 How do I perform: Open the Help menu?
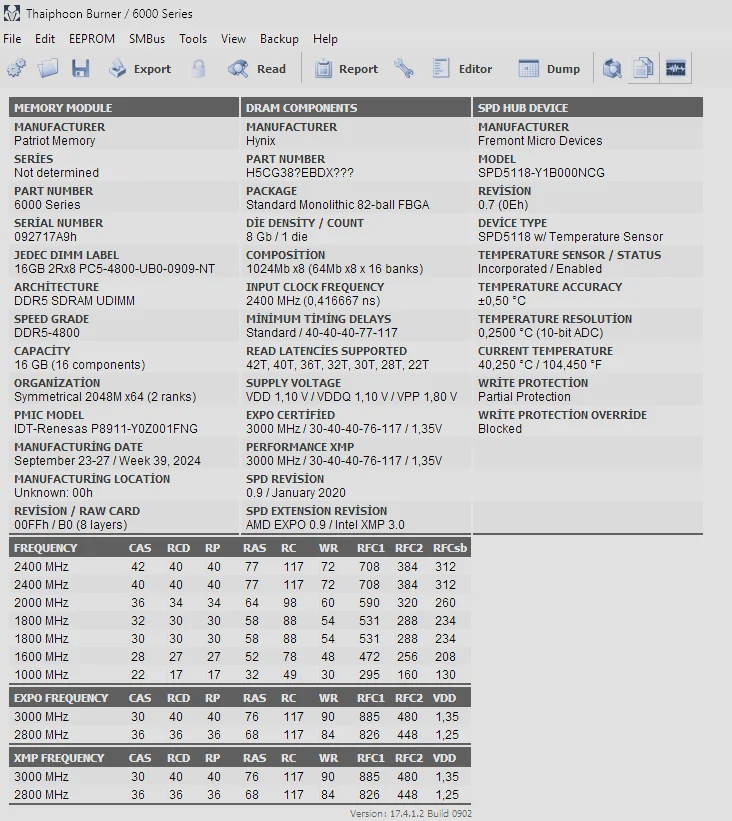[325, 39]
